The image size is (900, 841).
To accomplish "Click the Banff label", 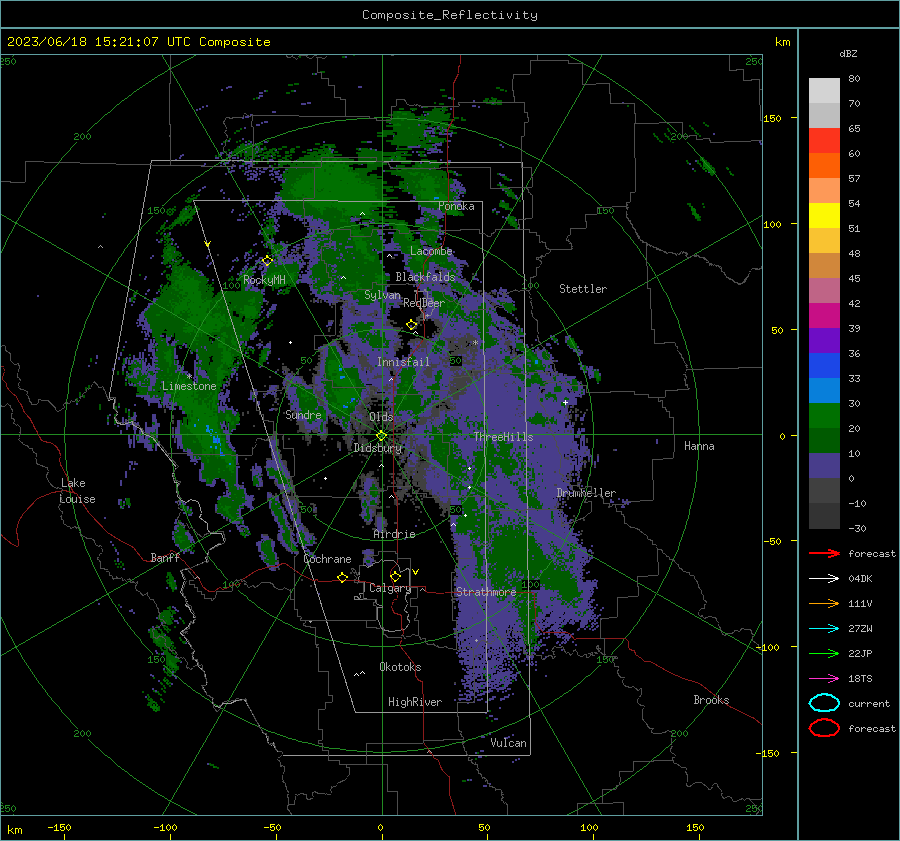I will coord(165,557).
